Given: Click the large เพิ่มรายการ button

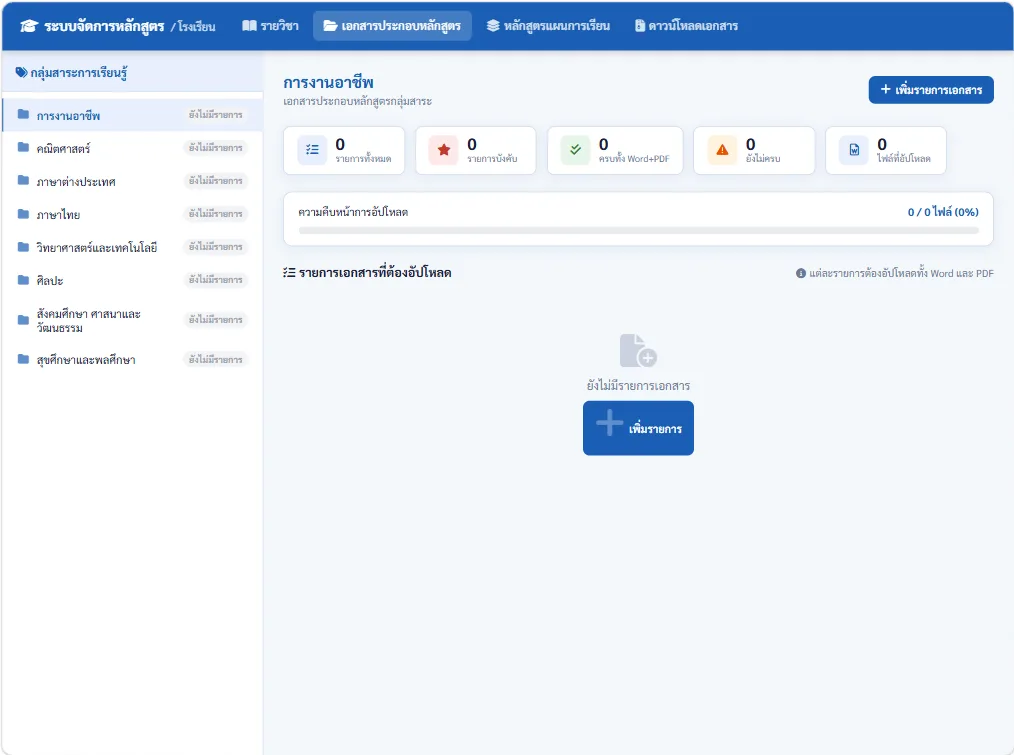Looking at the screenshot, I should [638, 428].
